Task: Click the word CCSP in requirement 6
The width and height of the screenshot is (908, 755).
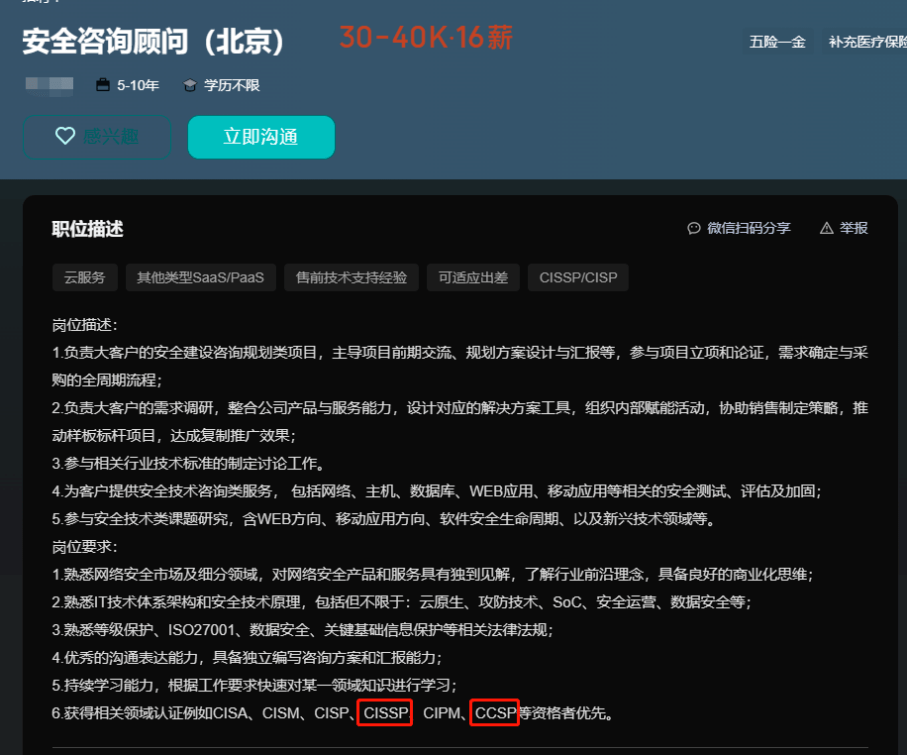Action: tap(495, 713)
